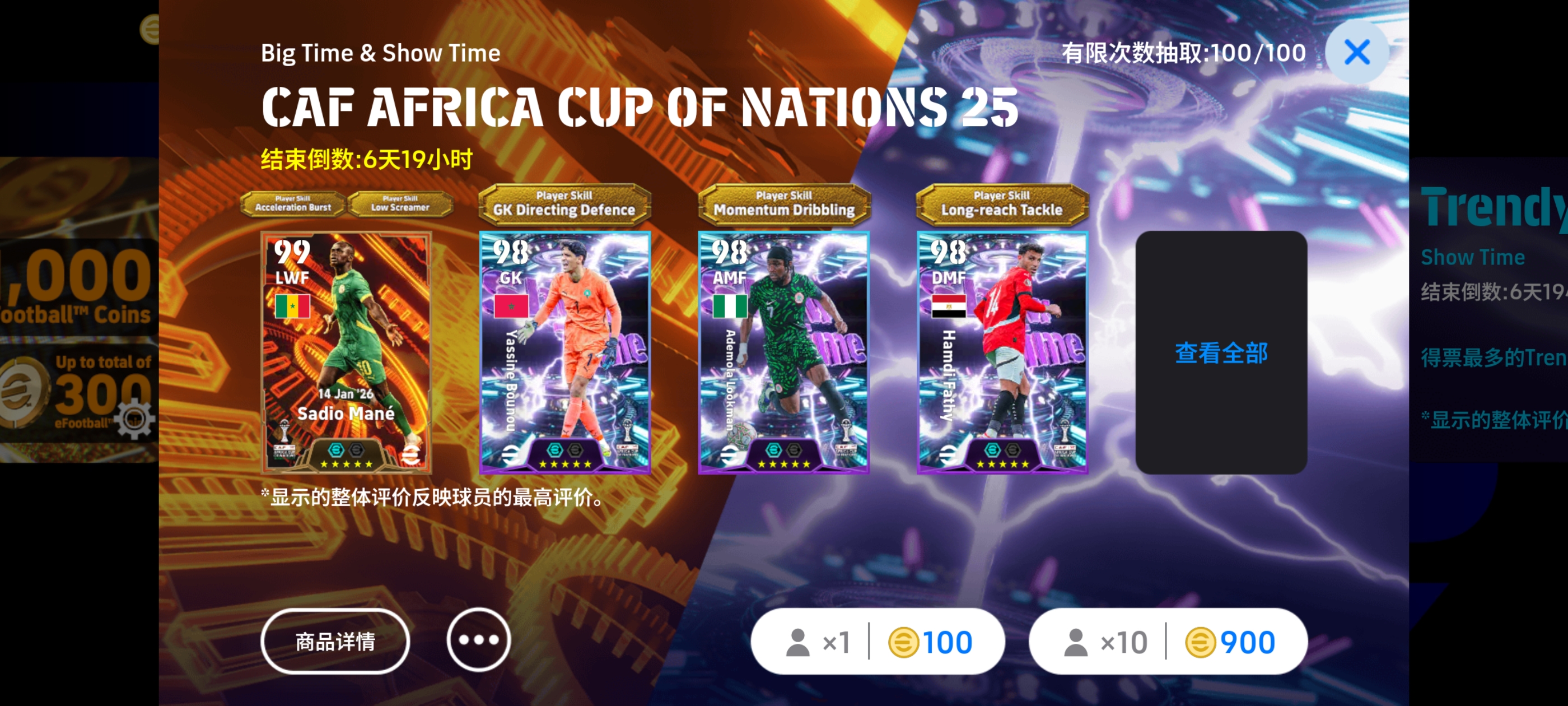
Task: Open the three-dot more options button
Action: click(x=478, y=640)
